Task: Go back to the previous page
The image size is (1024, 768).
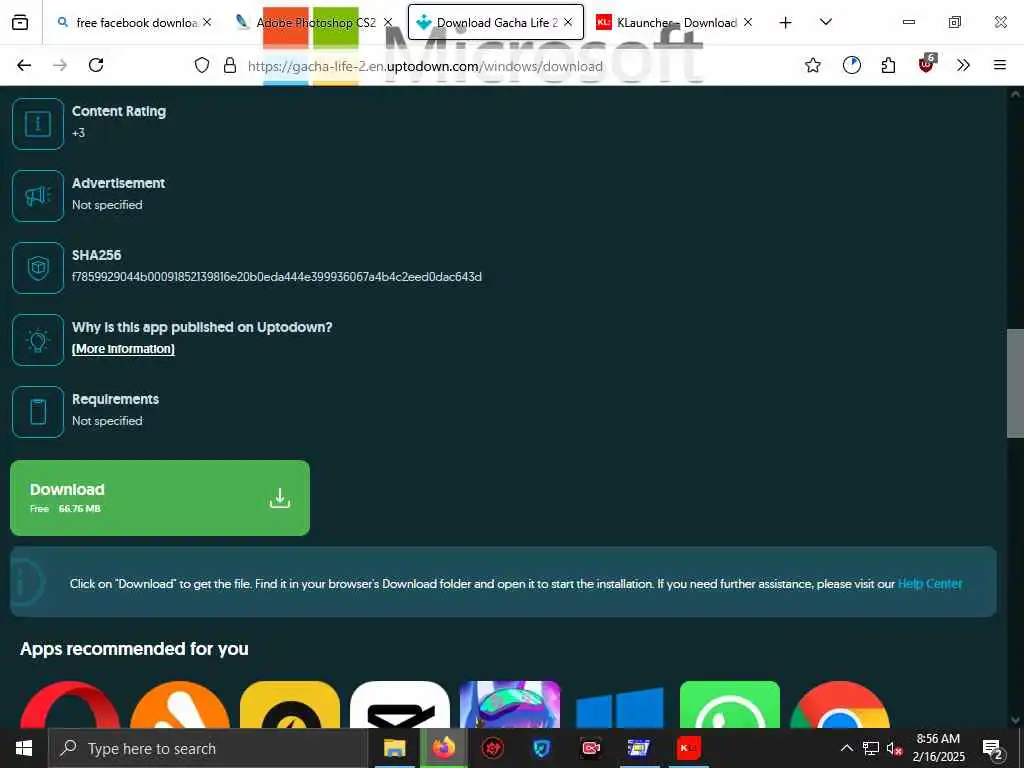Action: [24, 65]
